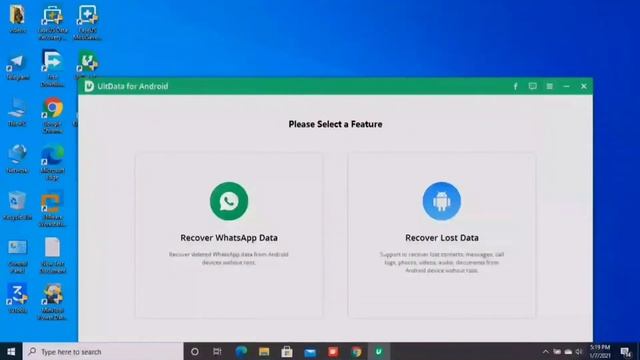
Task: Open the network icon in system tray
Action: click(557, 351)
